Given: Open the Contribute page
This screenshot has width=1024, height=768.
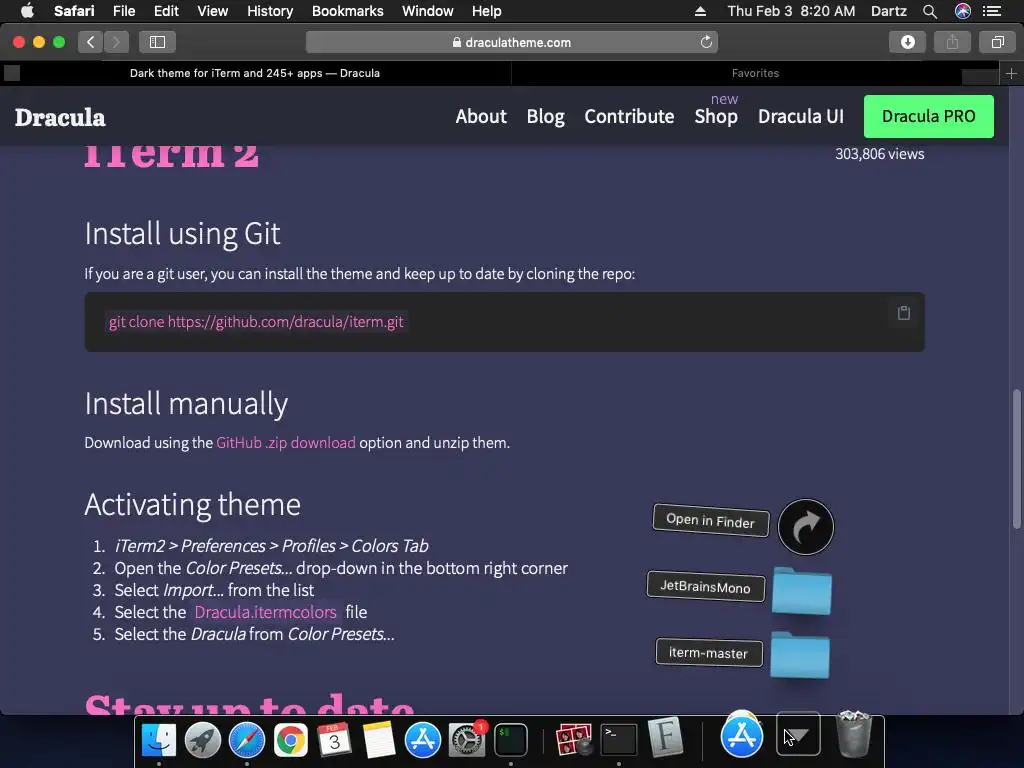Looking at the screenshot, I should pos(629,116).
